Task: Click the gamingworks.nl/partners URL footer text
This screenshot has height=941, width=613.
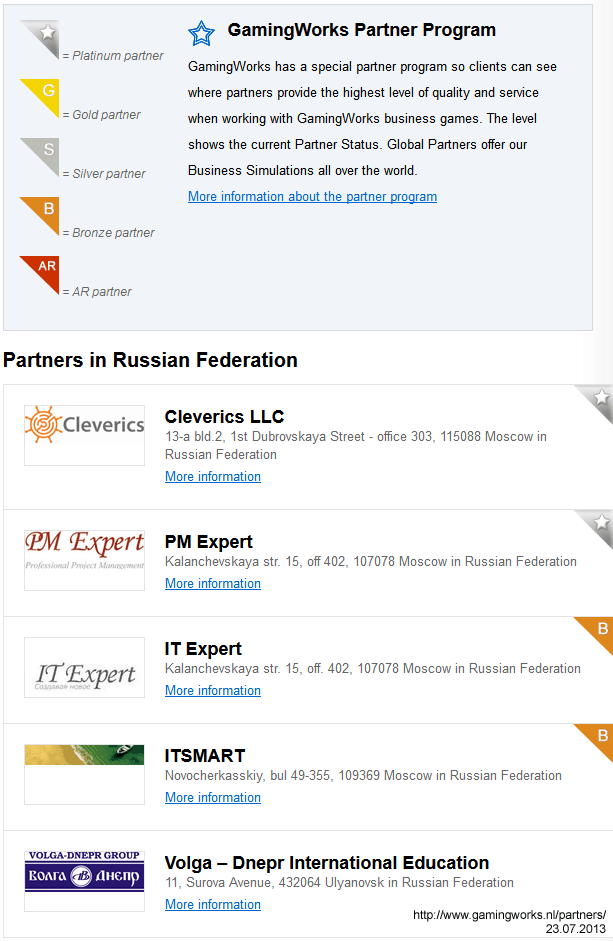Action: coord(510,915)
